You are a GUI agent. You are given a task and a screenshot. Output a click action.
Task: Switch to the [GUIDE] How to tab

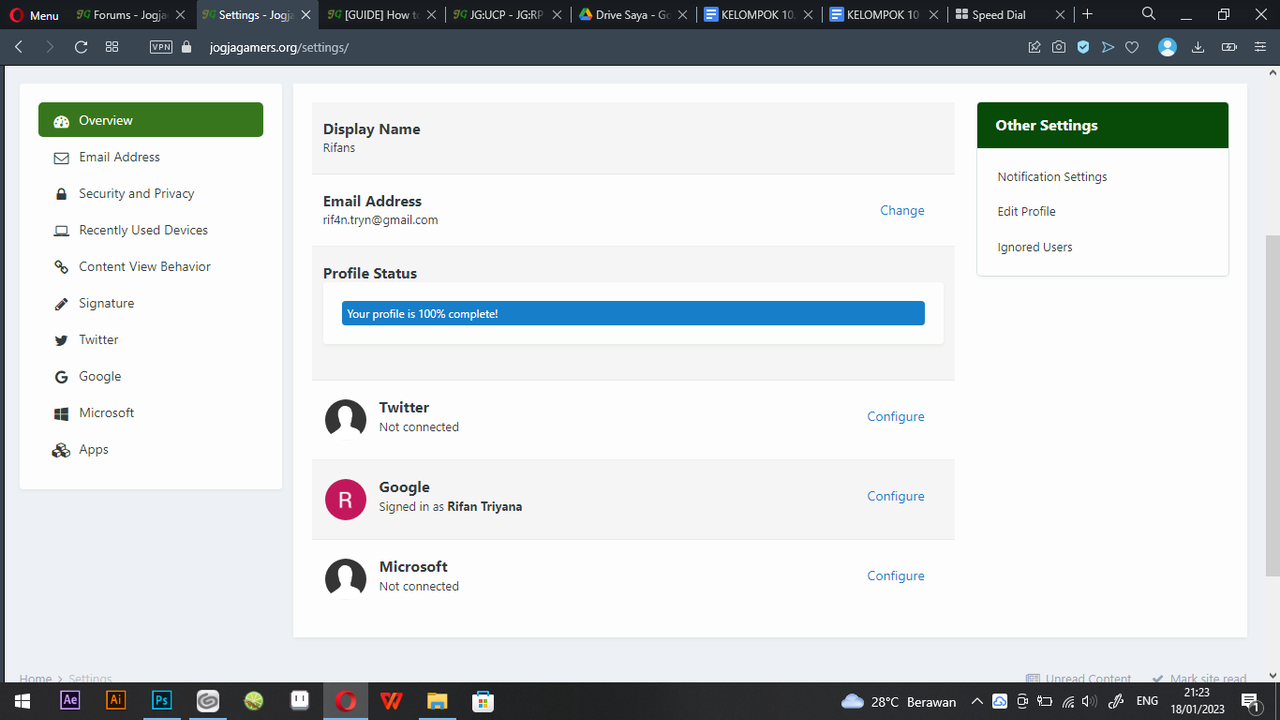[x=381, y=15]
